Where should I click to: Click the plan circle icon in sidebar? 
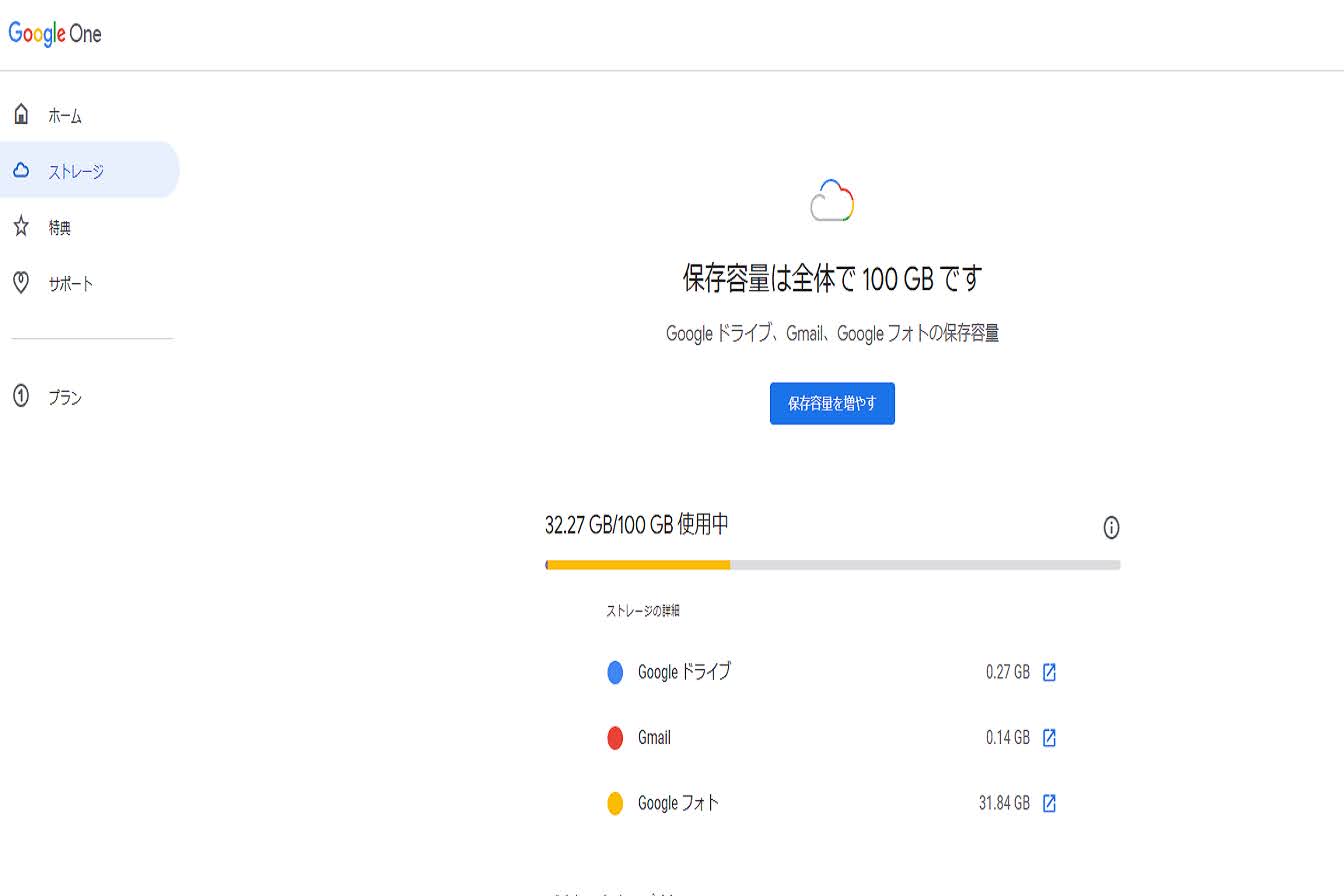(21, 396)
